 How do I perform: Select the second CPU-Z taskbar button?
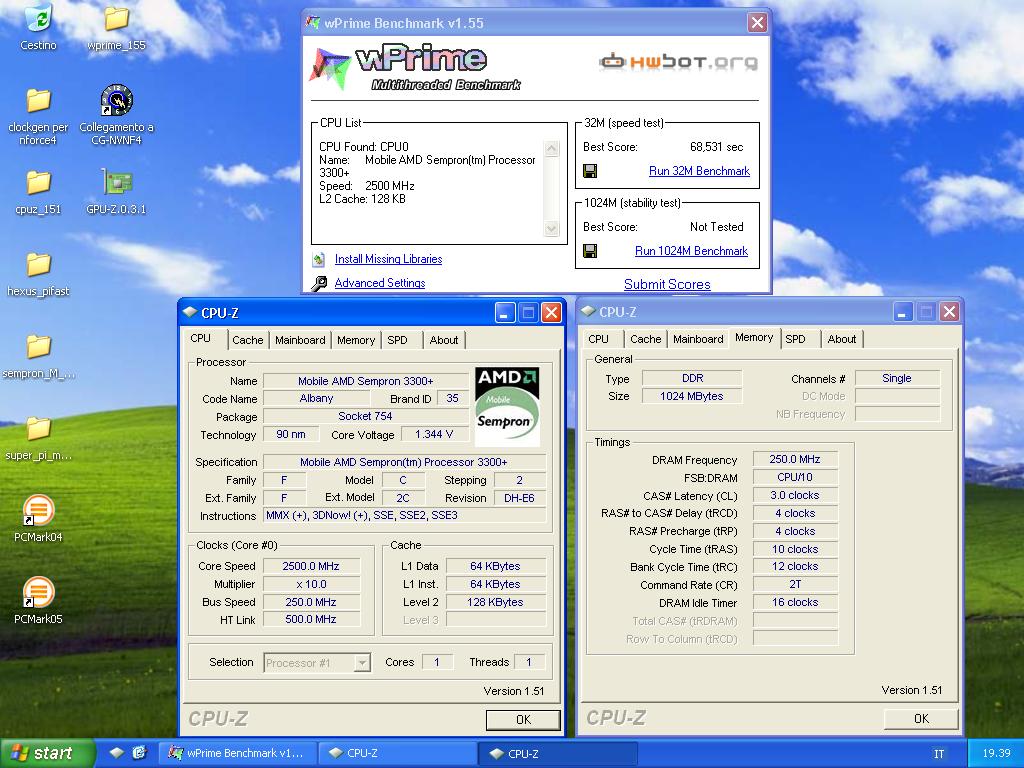click(x=558, y=753)
